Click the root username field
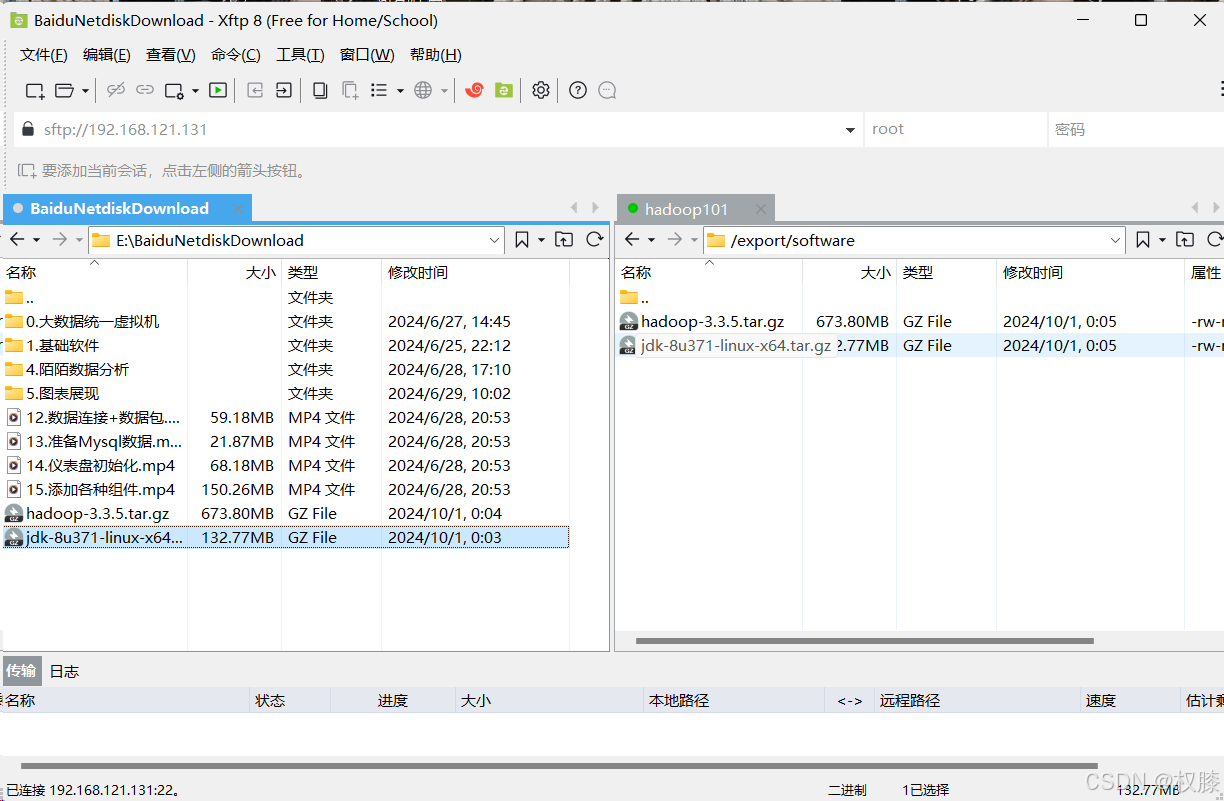This screenshot has height=801, width=1224. tap(955, 129)
